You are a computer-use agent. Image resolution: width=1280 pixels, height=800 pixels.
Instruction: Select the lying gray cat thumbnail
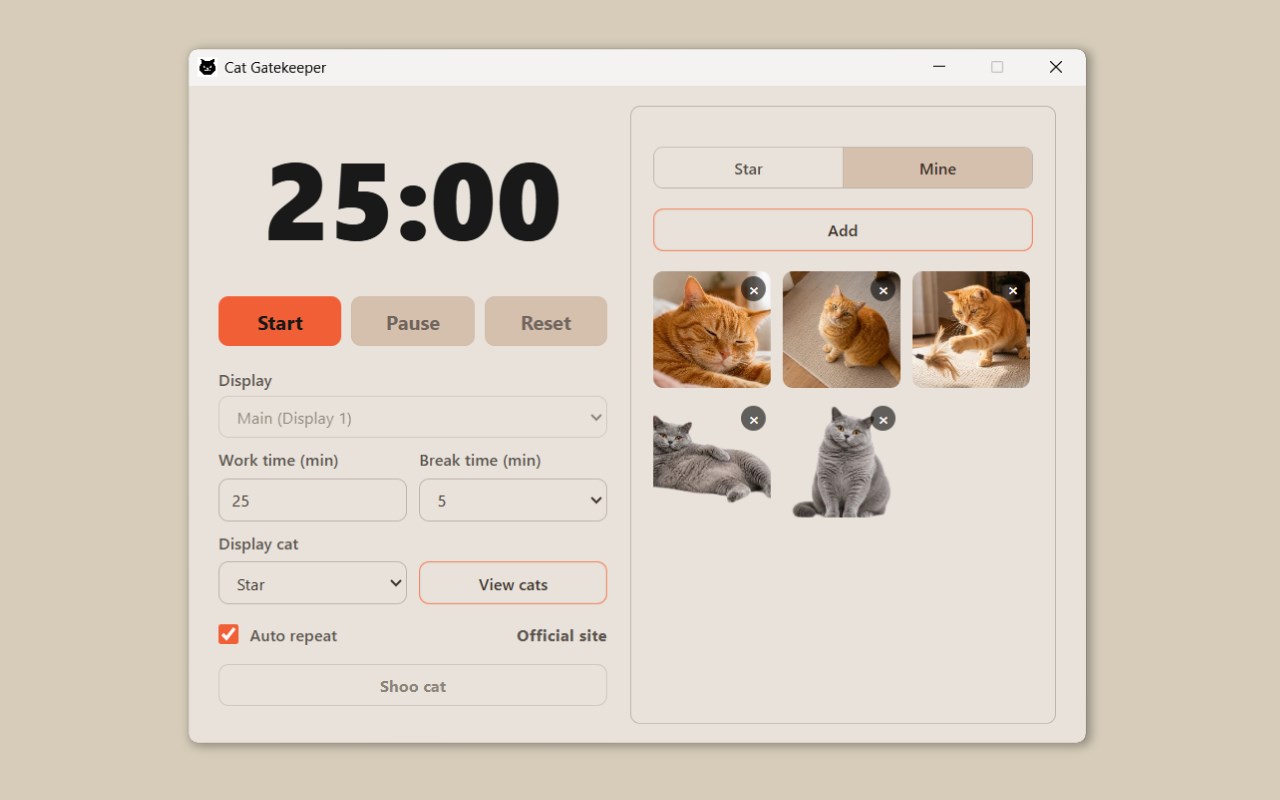point(712,459)
